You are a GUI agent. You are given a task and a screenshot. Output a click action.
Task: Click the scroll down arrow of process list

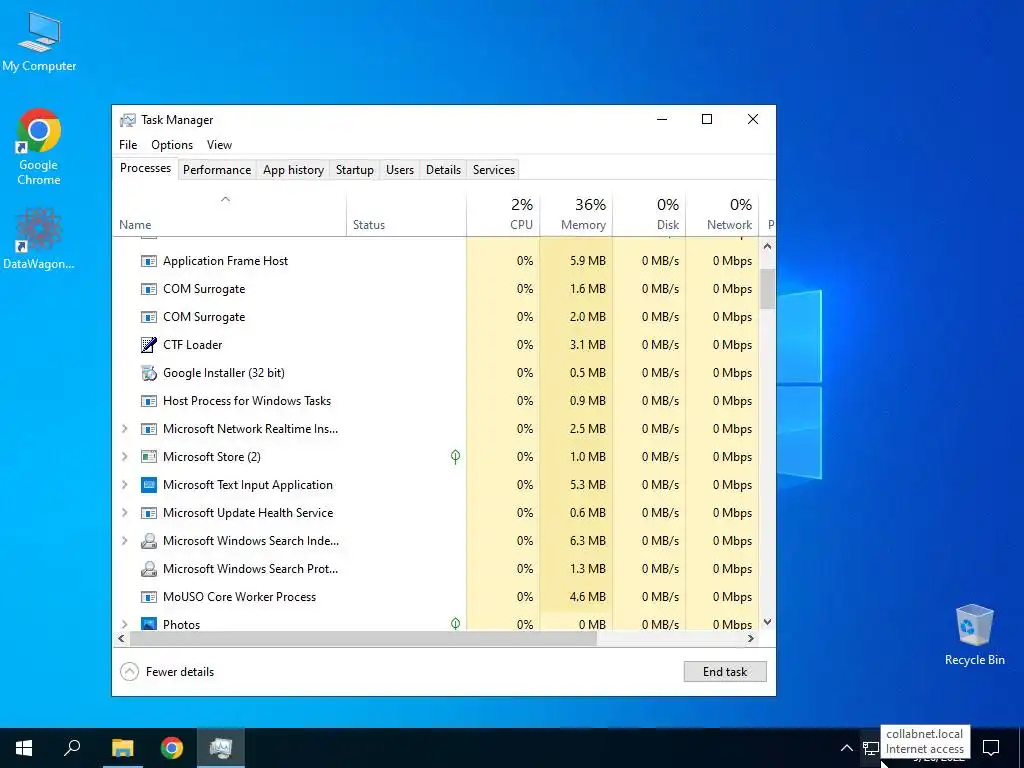767,622
